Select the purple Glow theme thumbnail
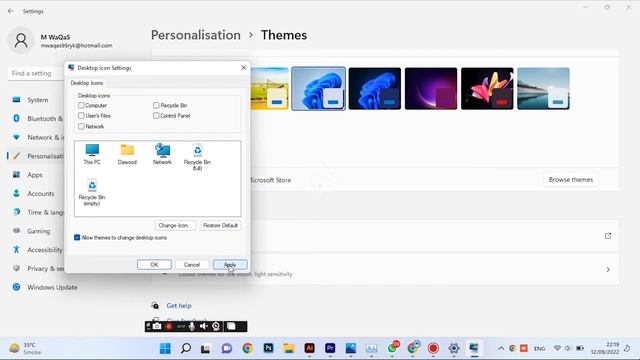640x360 pixels. (x=431, y=89)
